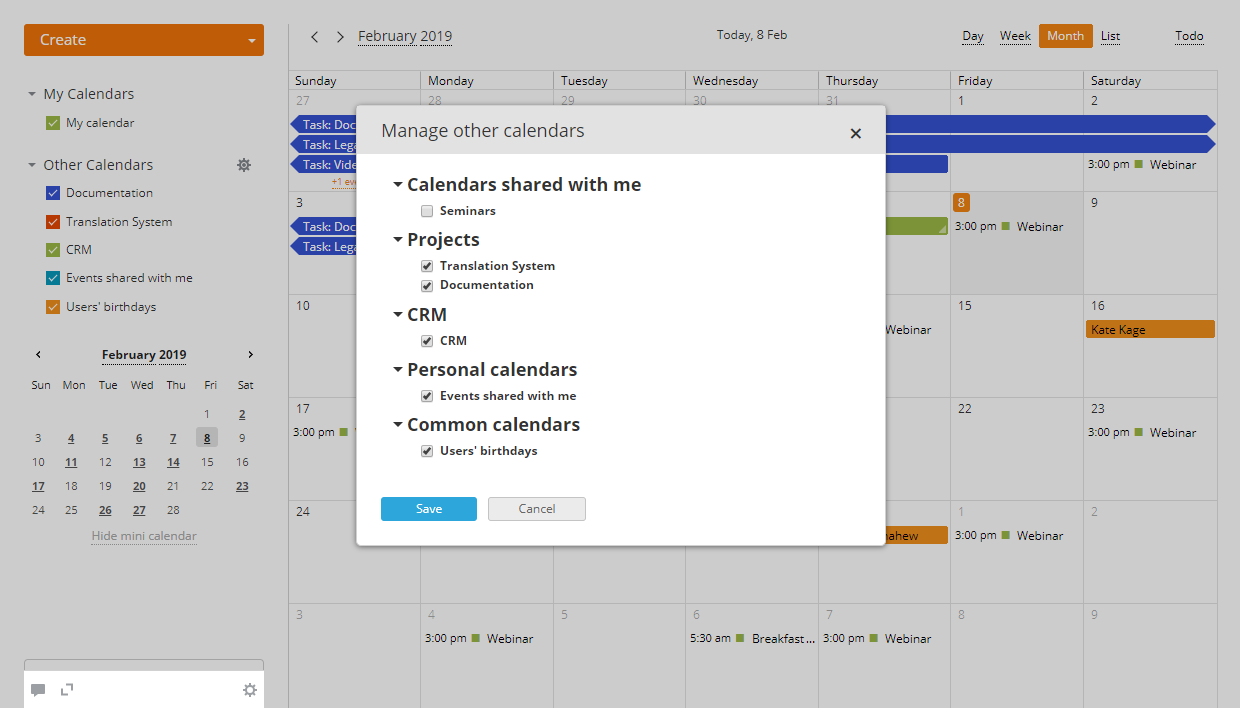1240x708 pixels.
Task: Open the chat bubble icon at bottom left
Action: pos(38,689)
